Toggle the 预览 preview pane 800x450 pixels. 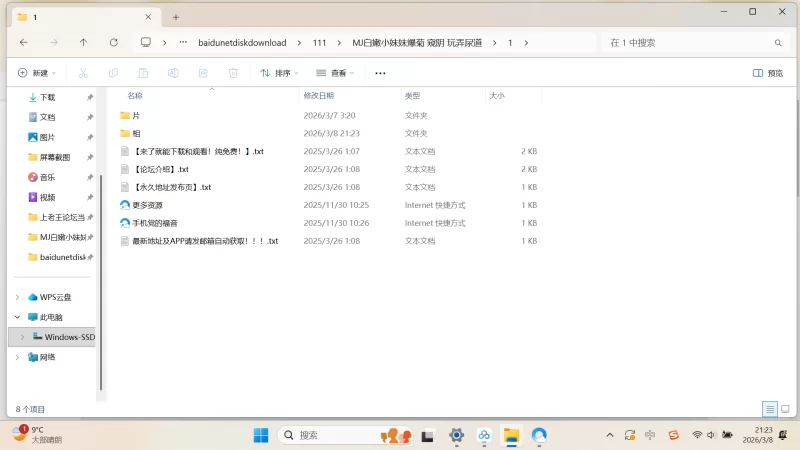tap(767, 73)
